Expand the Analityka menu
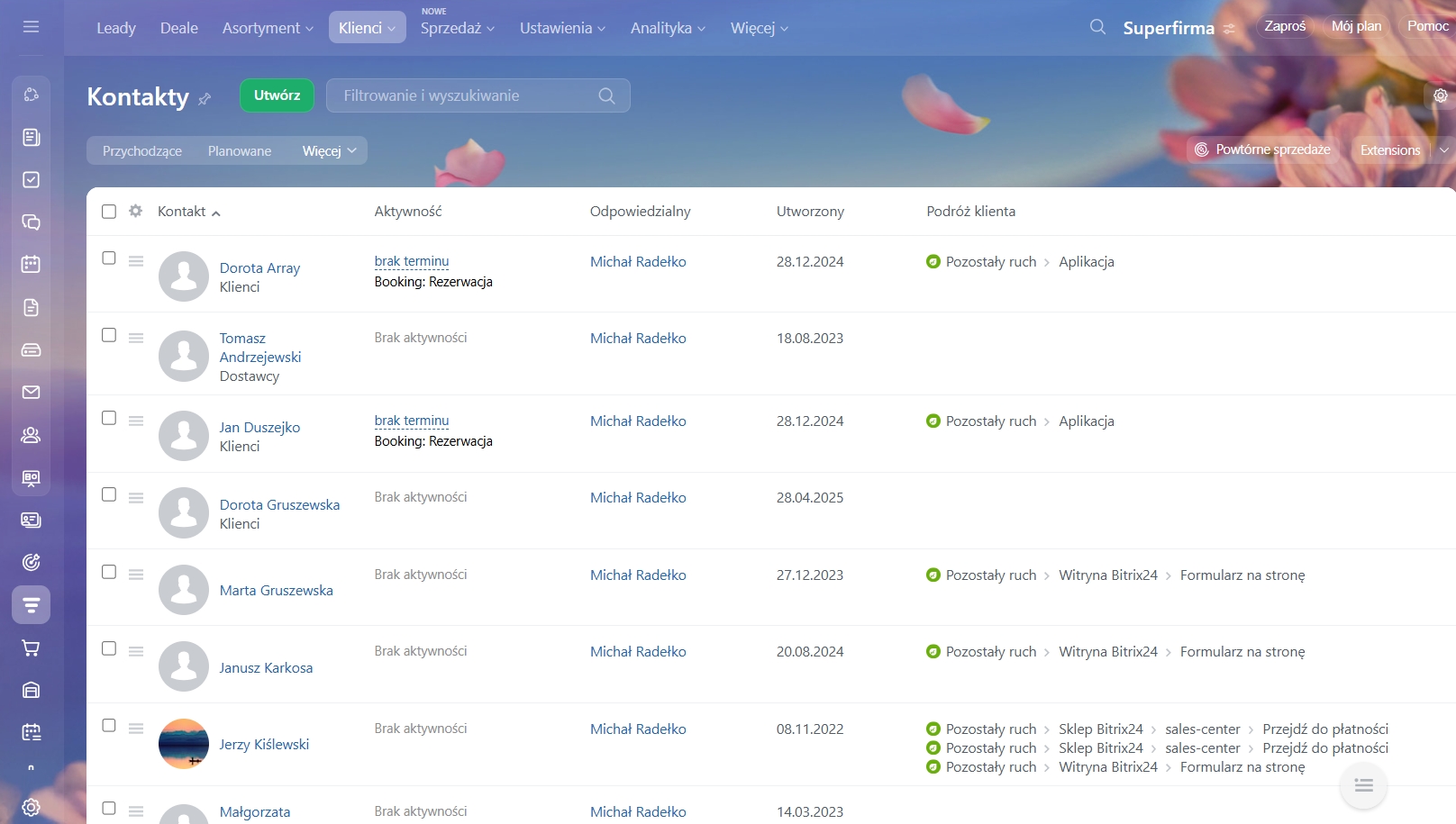The image size is (1456, 824). 668,28
